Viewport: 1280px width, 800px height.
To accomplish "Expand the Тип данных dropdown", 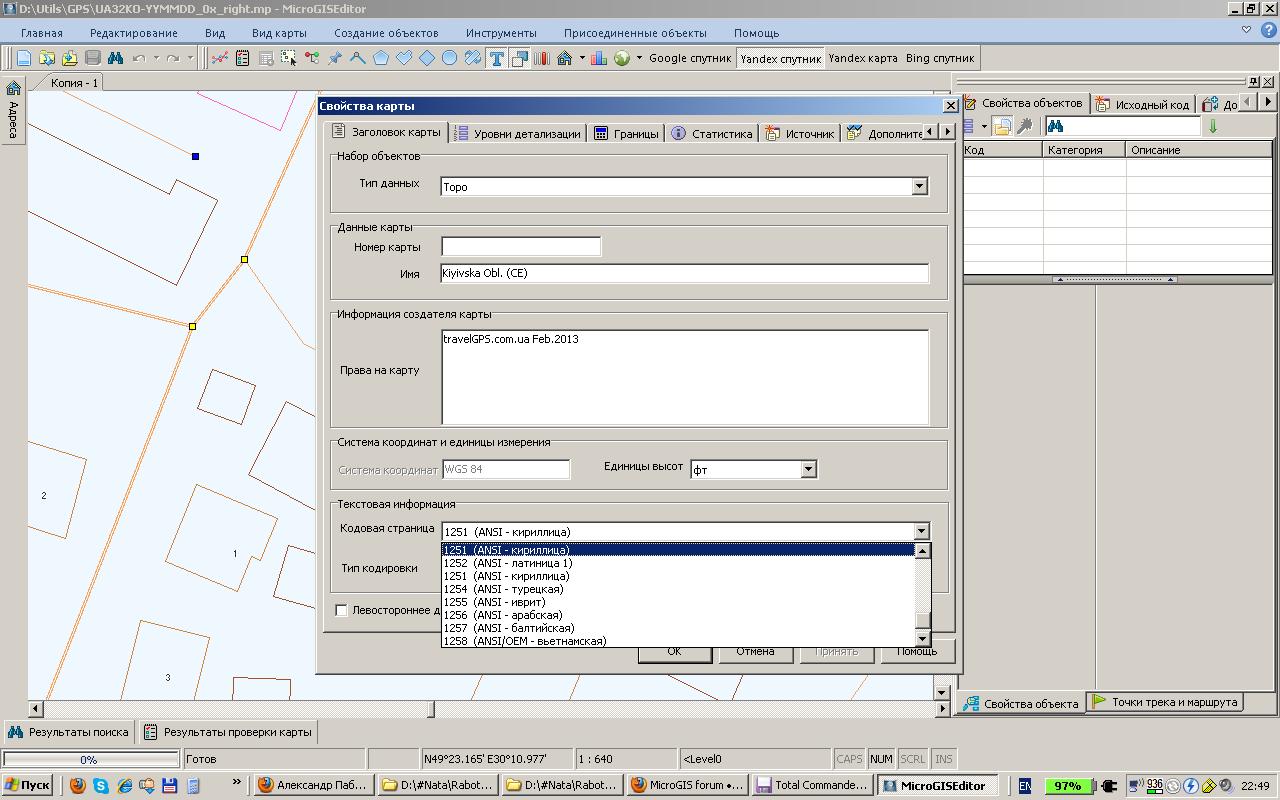I will tap(919, 186).
